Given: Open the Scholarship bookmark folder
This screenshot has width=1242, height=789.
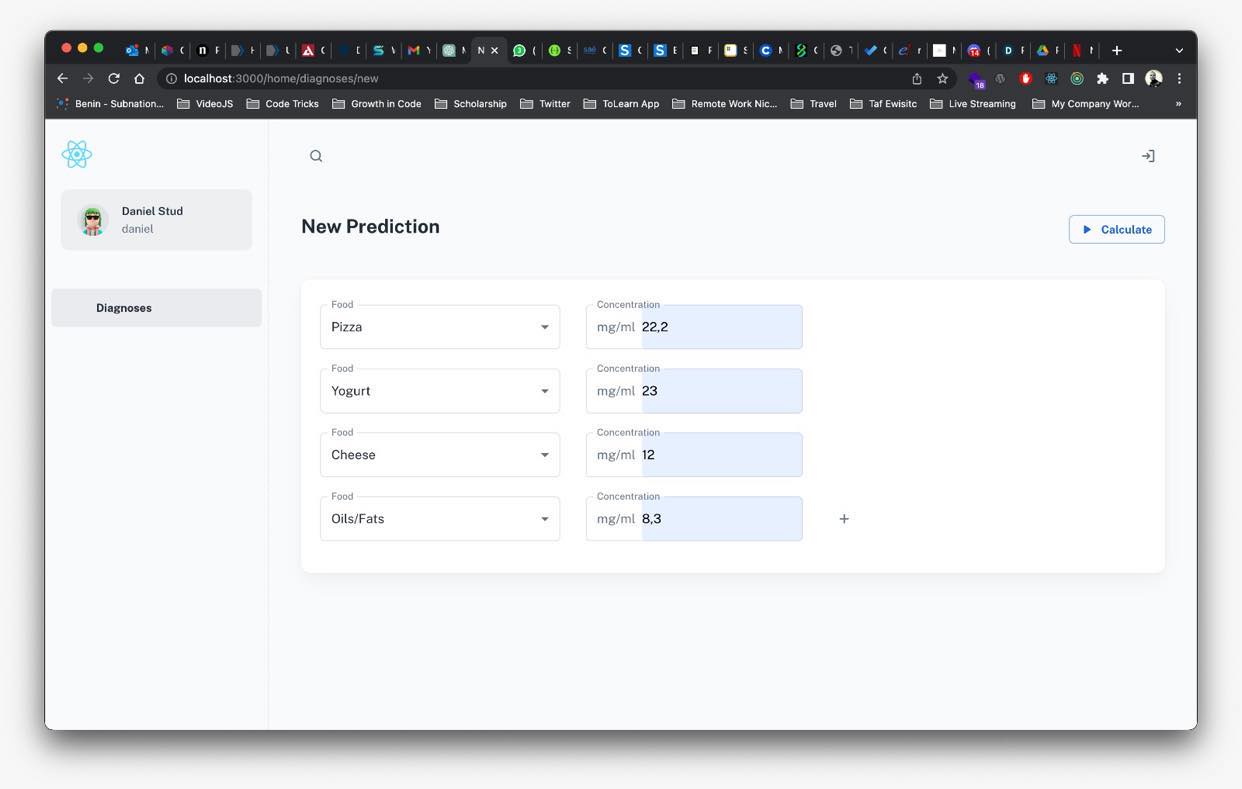Looking at the screenshot, I should click(471, 104).
